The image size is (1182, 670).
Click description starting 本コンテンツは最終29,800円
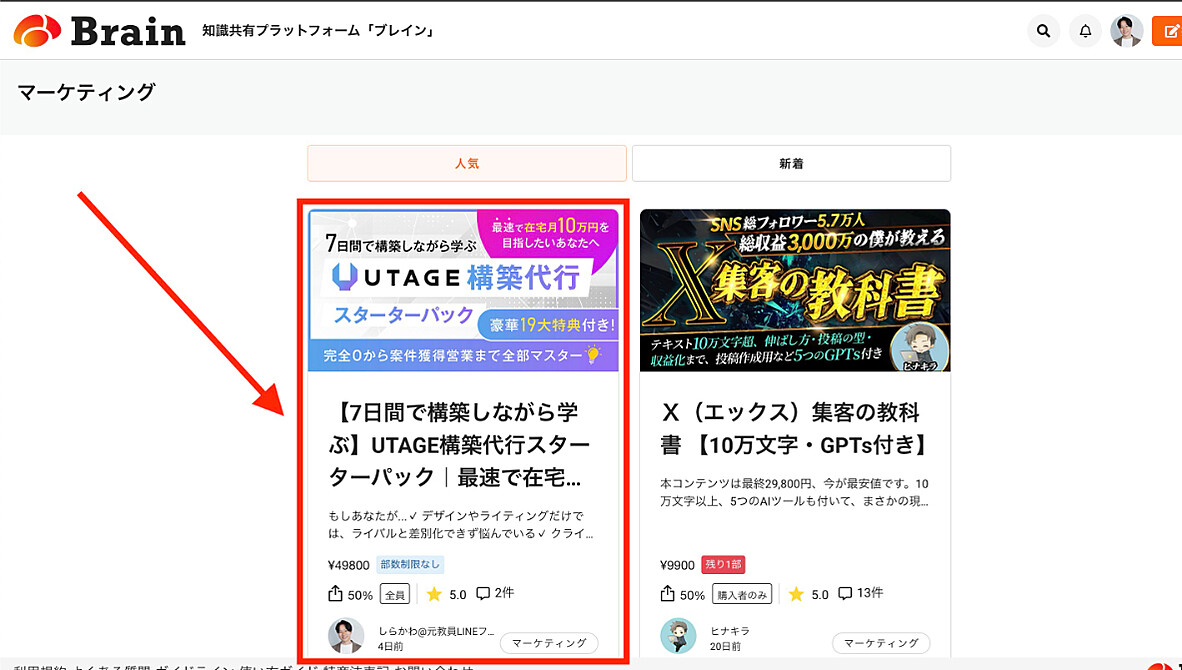(795, 492)
